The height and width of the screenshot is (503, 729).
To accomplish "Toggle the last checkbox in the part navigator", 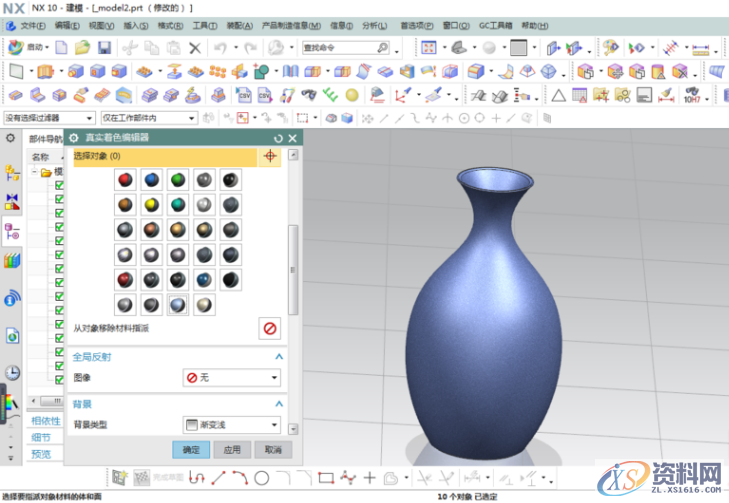I will coord(59,381).
